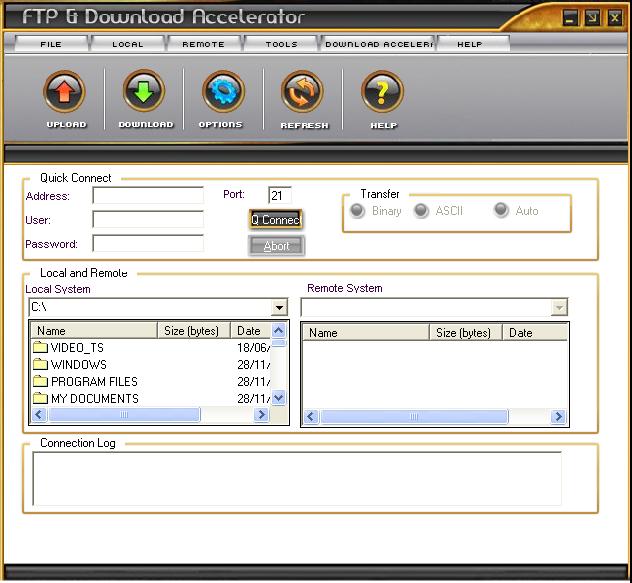Click inside the Connection Log box

pyautogui.click(x=297, y=479)
